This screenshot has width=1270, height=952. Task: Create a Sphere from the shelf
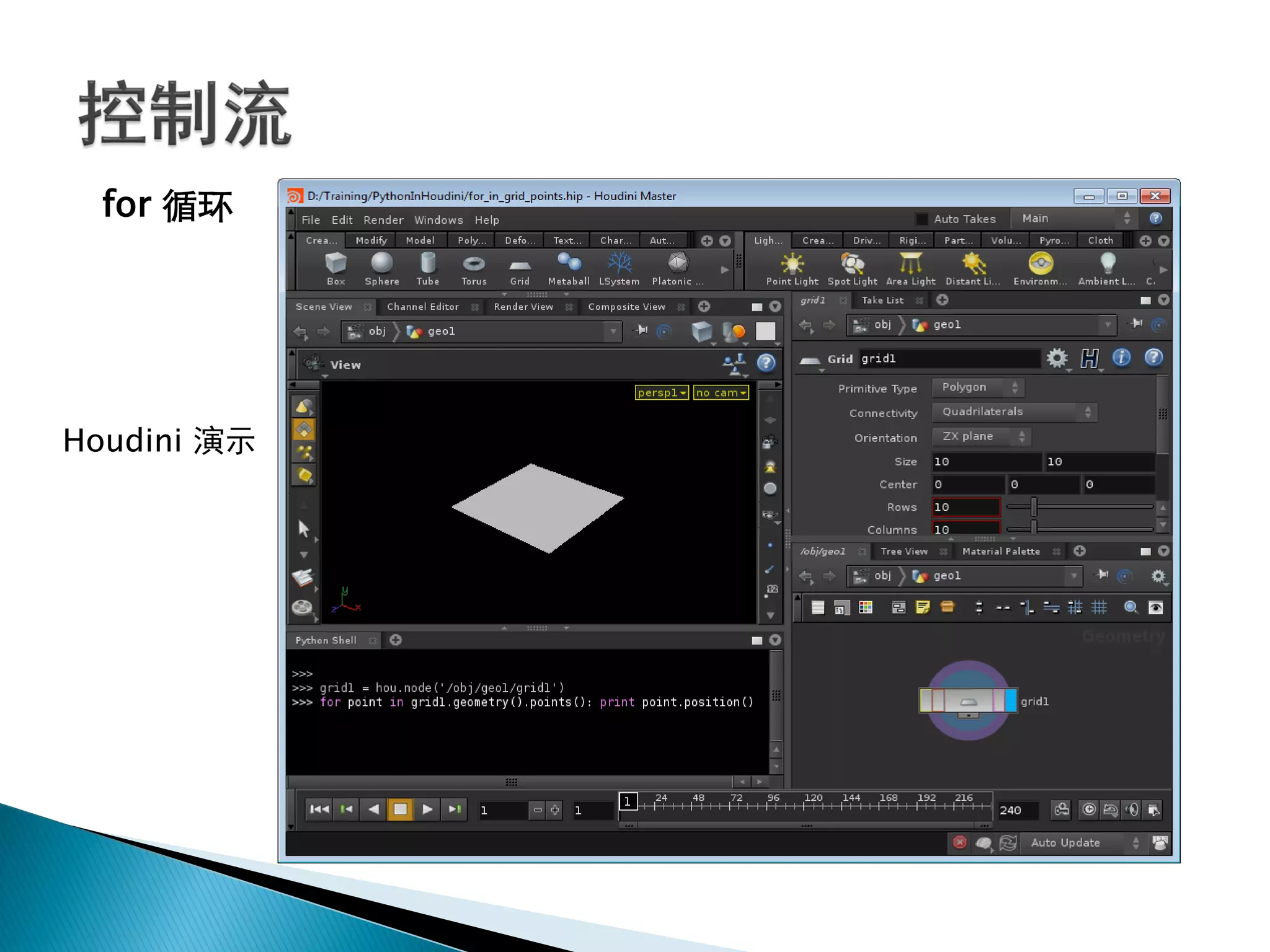[x=381, y=269]
